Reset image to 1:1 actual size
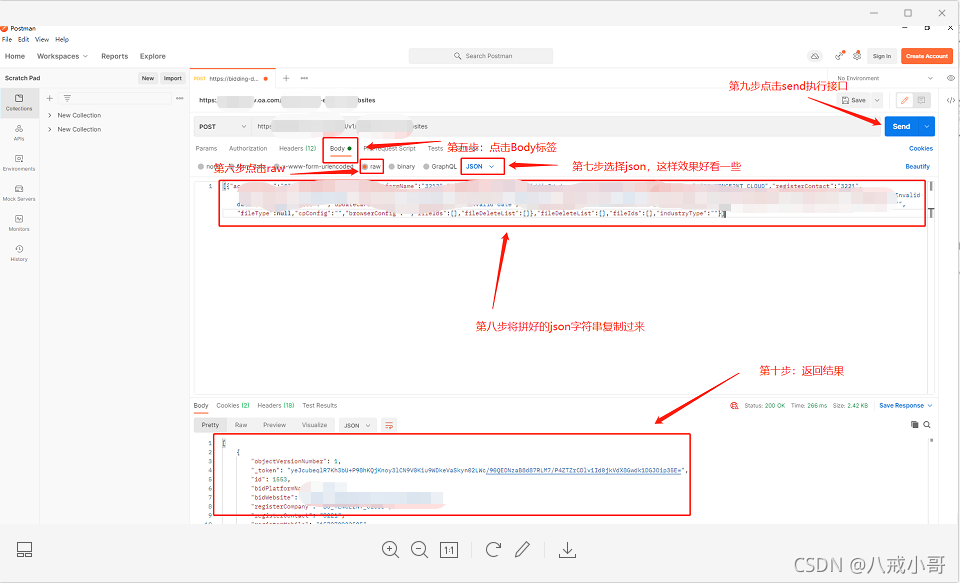The width and height of the screenshot is (960, 583). pyautogui.click(x=449, y=550)
